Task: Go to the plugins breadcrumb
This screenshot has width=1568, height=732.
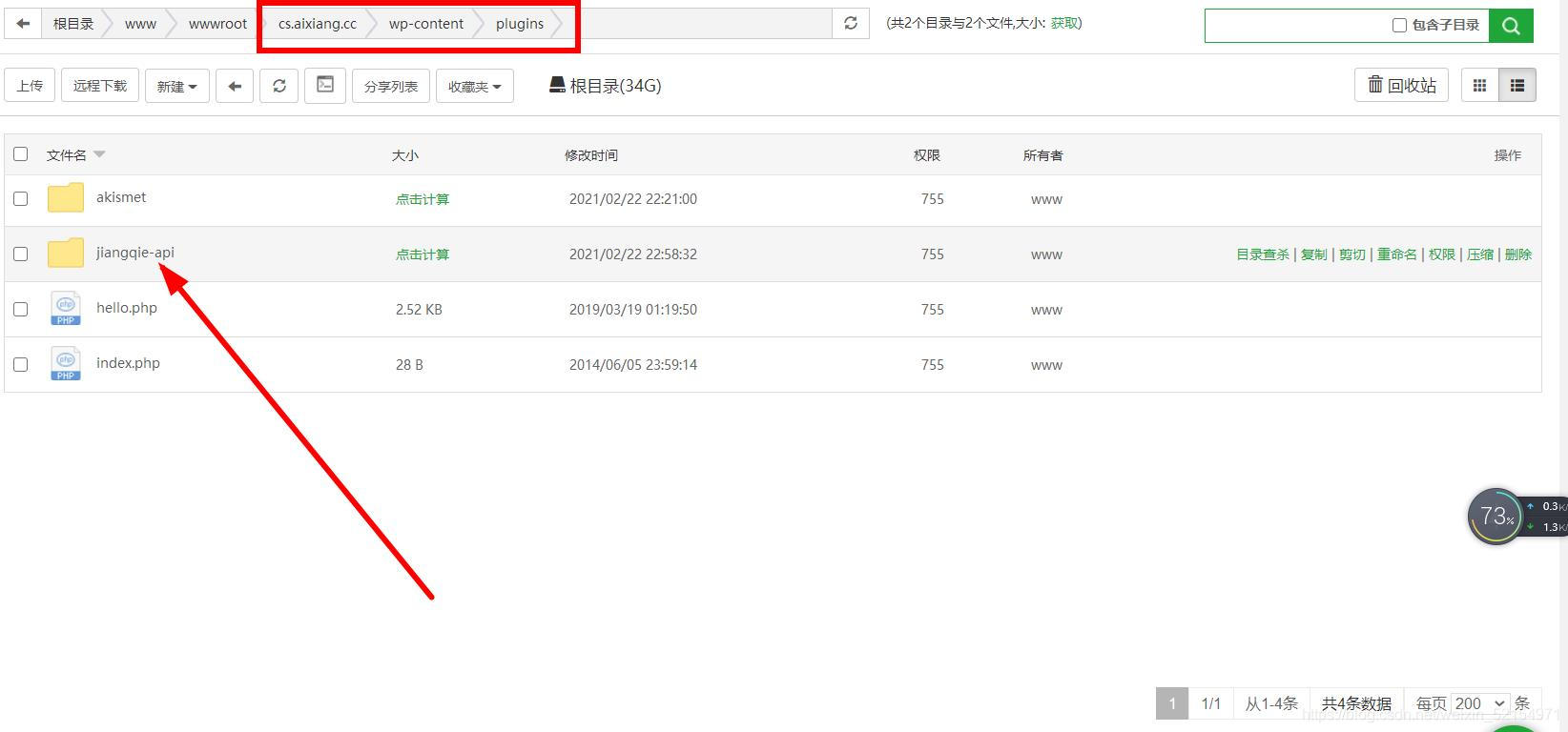Action: (x=520, y=24)
